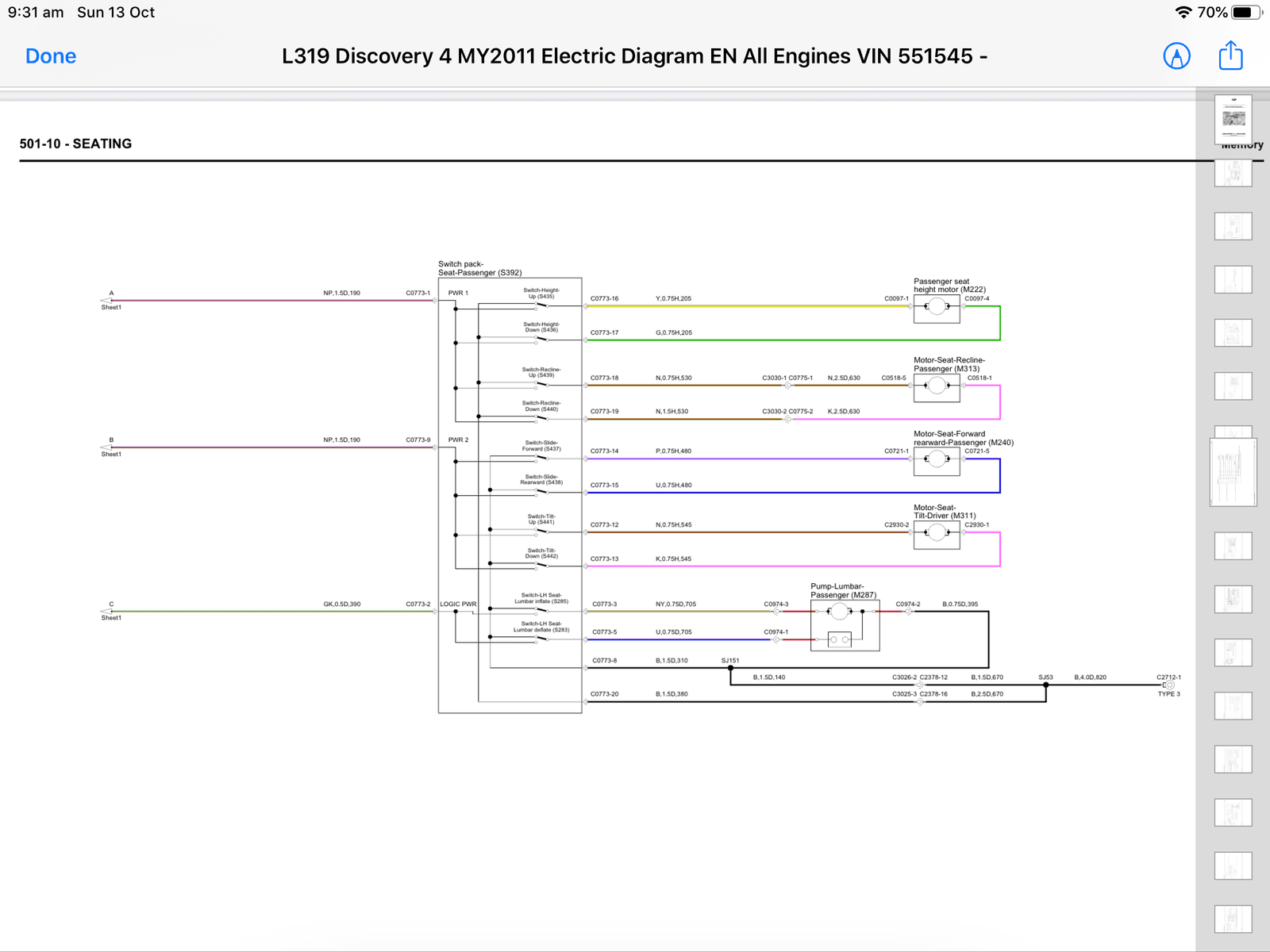Select the heading 501-10 - SEATING
Screen dimensions: 1270x952
click(x=75, y=144)
